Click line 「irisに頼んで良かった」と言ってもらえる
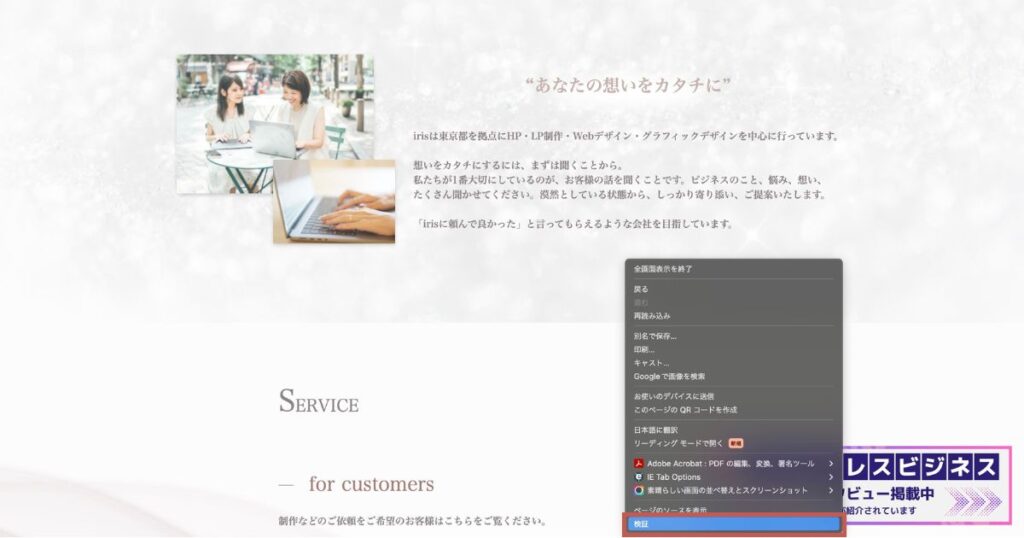 (x=573, y=223)
